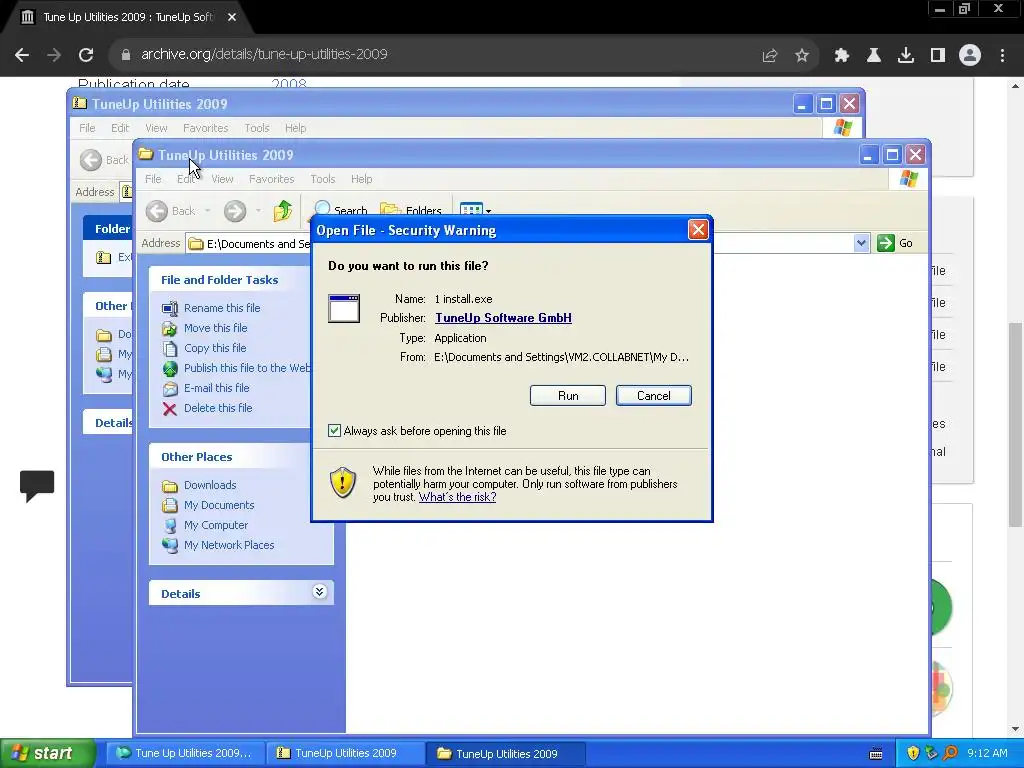Open the What's the risk link
The image size is (1024, 768).
457,497
